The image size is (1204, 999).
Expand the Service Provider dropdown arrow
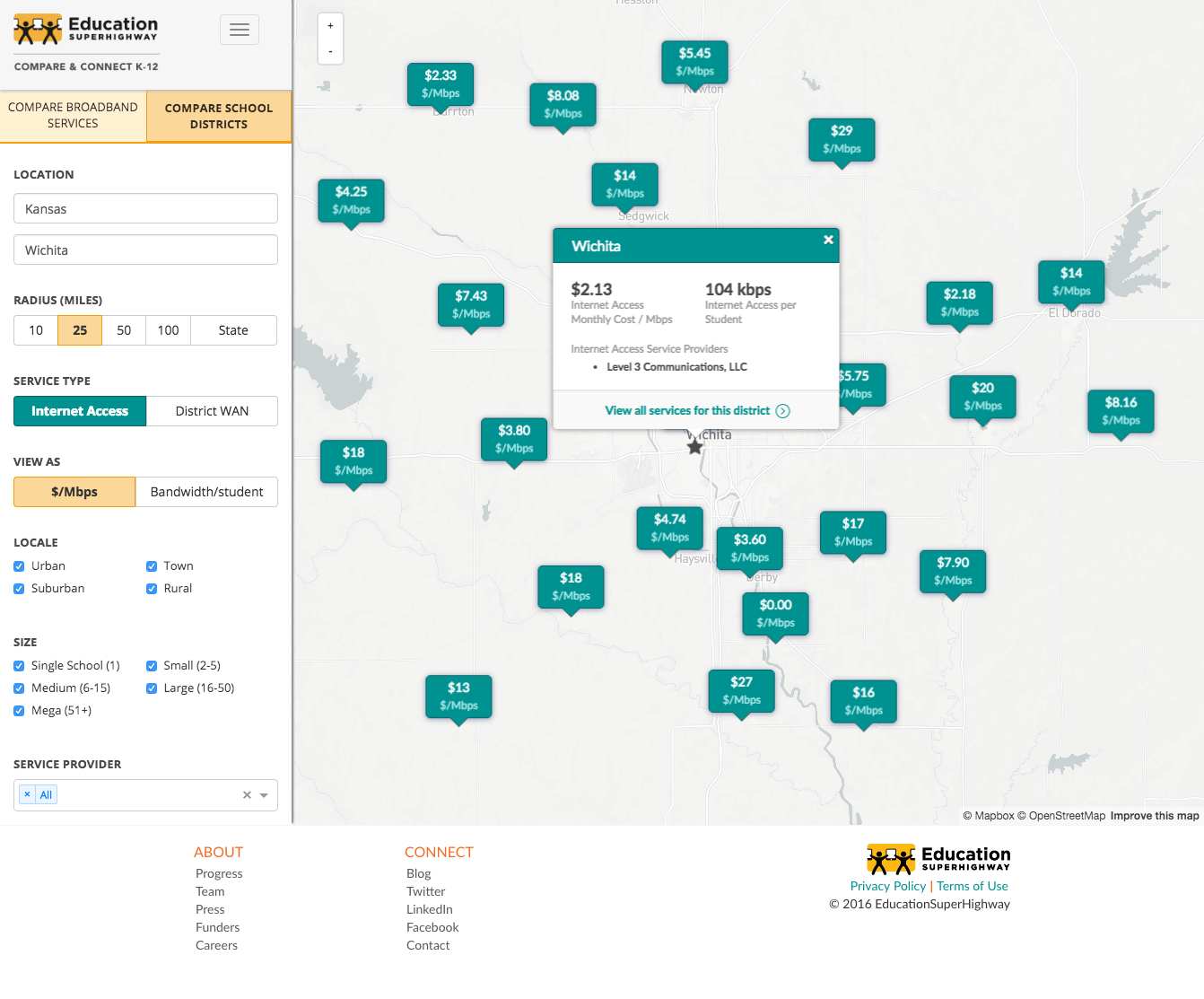coord(264,795)
